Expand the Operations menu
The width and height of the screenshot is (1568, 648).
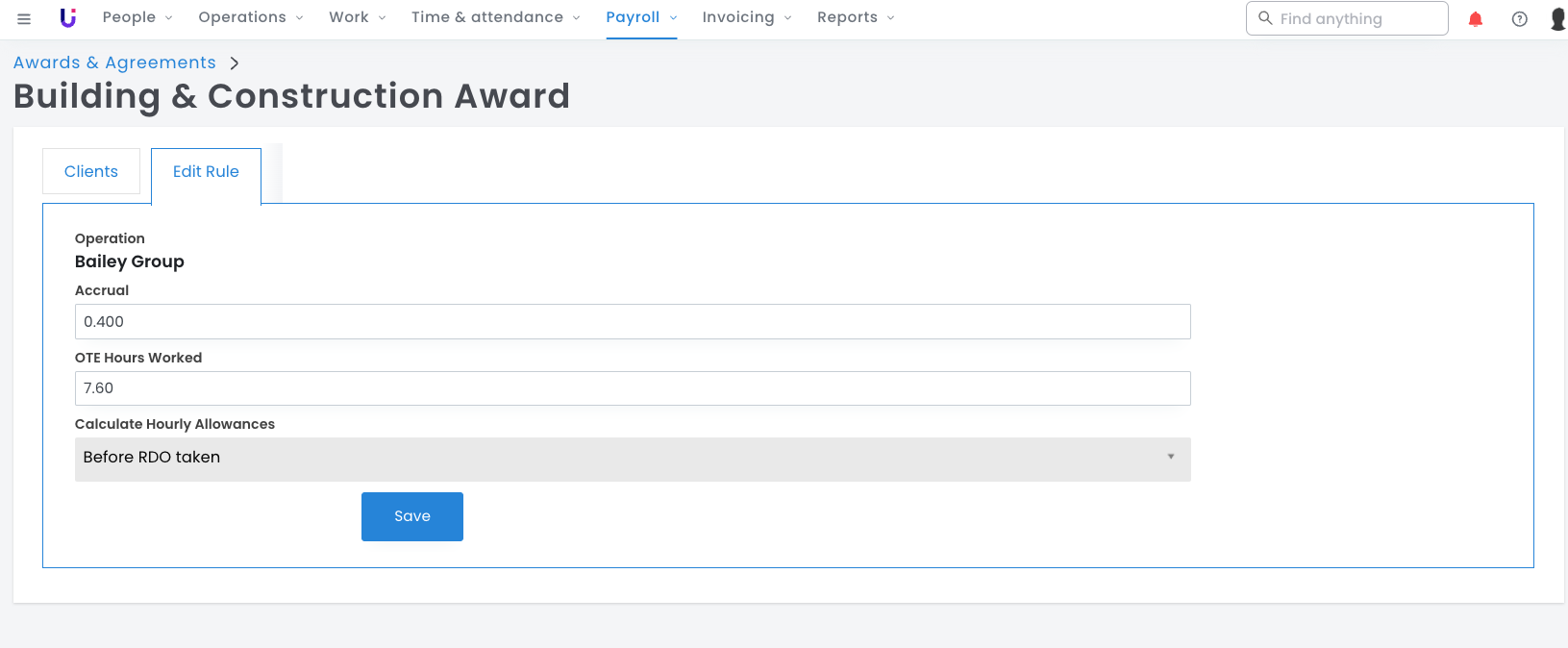250,18
